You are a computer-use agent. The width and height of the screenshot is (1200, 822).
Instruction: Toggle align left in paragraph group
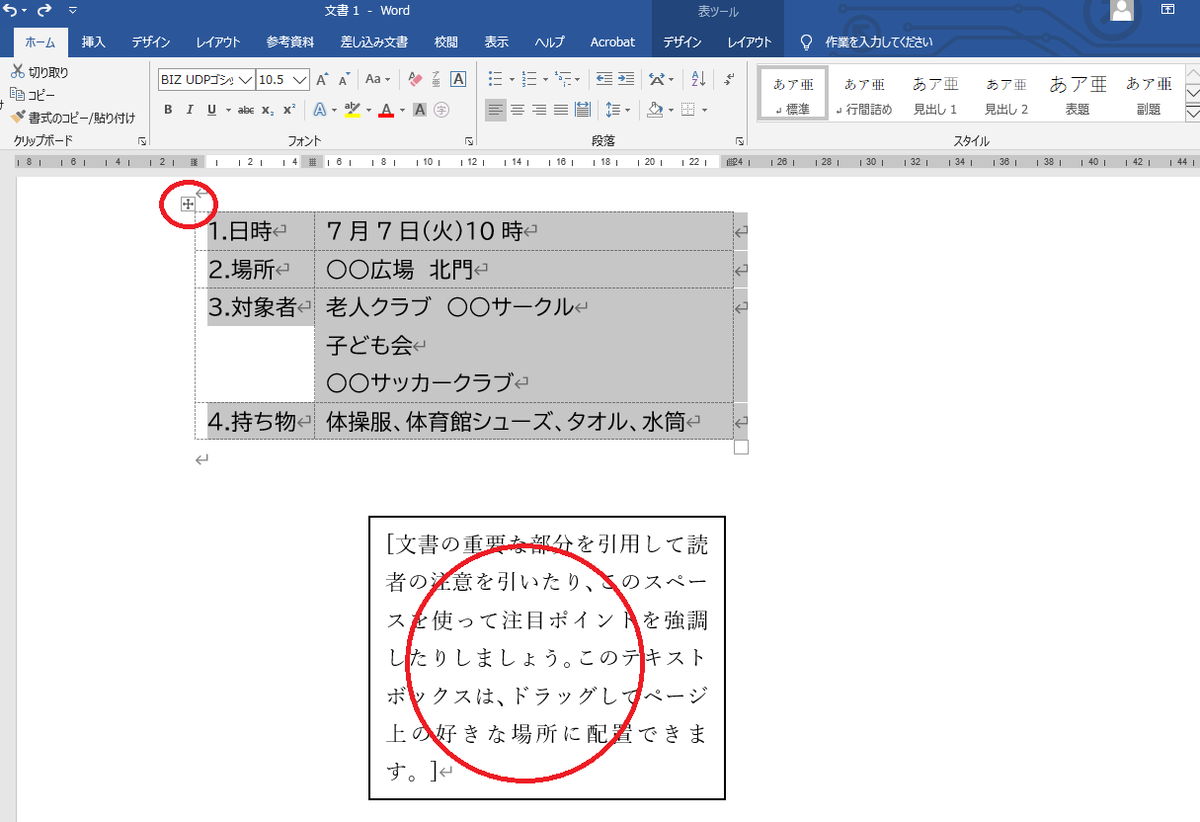tap(496, 110)
